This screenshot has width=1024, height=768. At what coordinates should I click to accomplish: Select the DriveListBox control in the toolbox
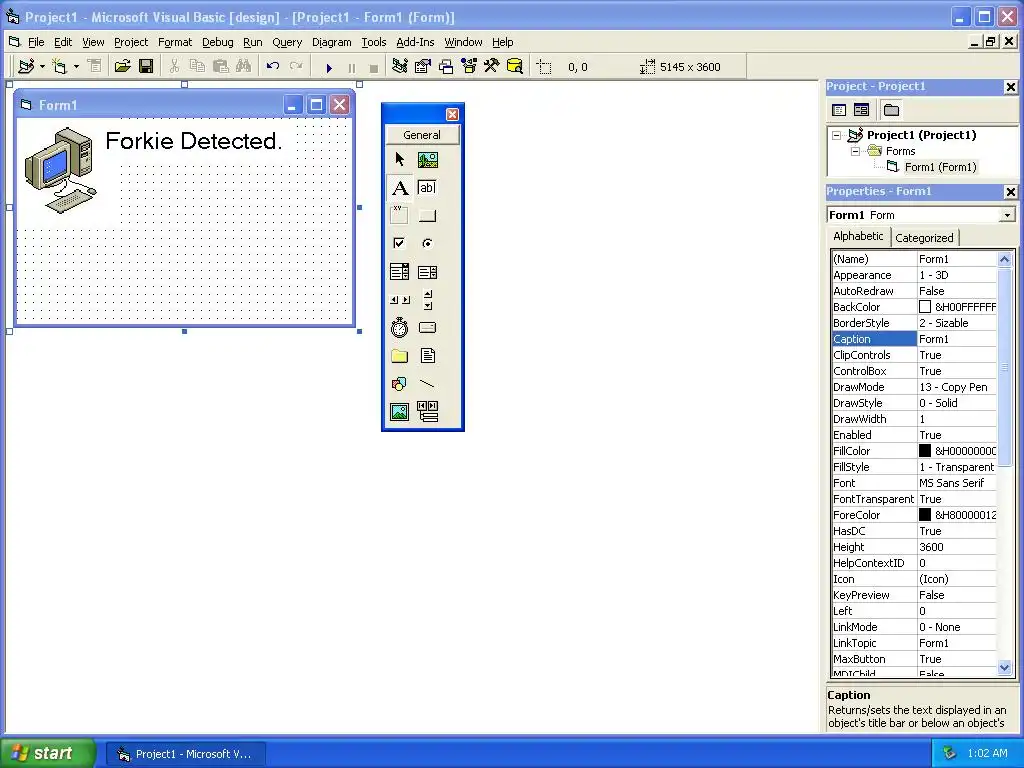tap(427, 328)
